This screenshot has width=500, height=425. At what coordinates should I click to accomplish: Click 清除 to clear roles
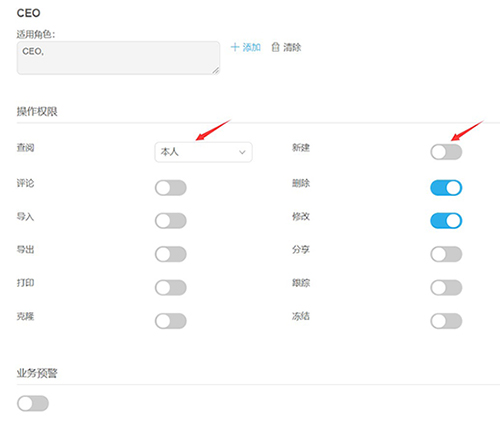click(292, 47)
